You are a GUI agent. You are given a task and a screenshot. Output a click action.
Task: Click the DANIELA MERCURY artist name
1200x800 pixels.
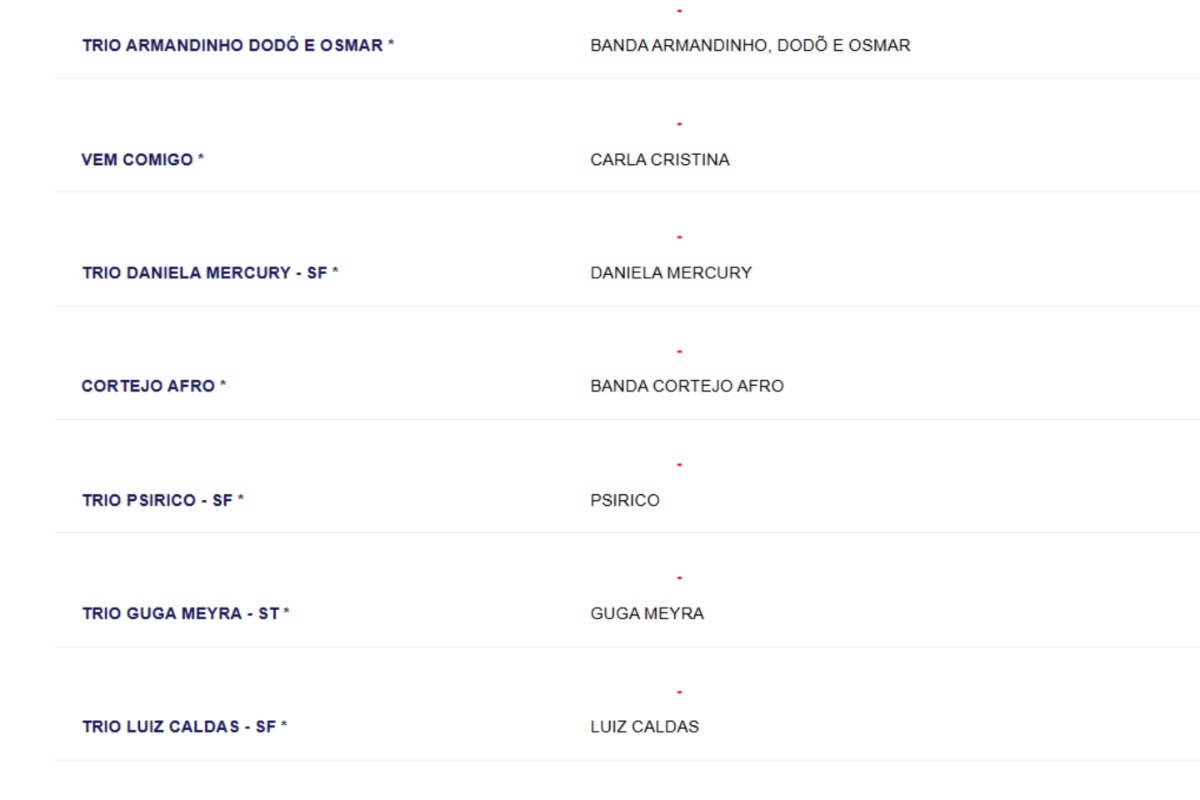click(x=671, y=273)
